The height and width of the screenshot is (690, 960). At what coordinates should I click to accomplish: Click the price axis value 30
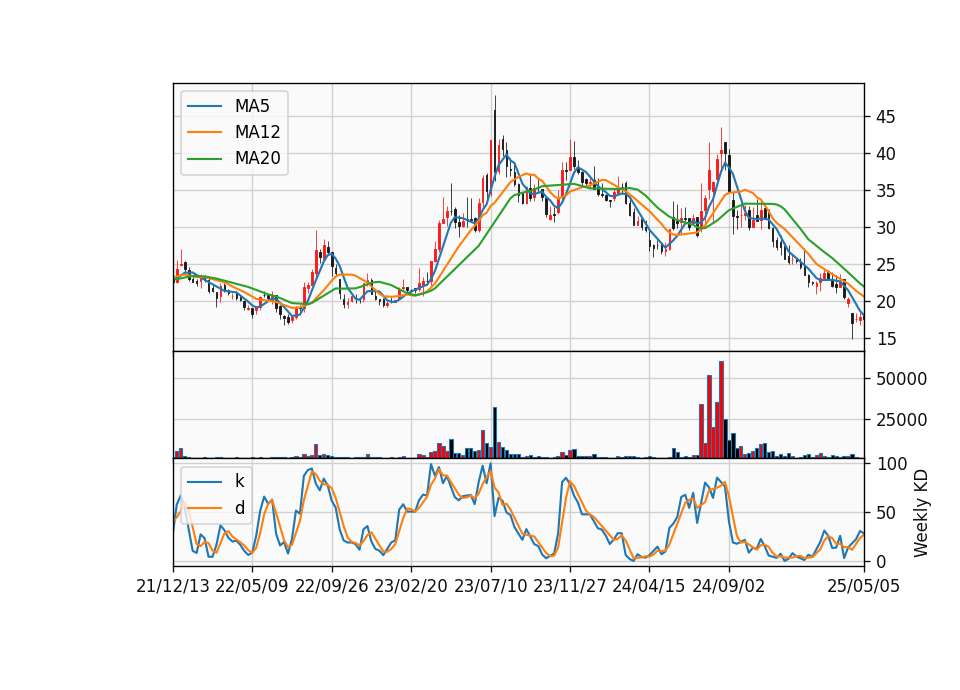coord(886,228)
